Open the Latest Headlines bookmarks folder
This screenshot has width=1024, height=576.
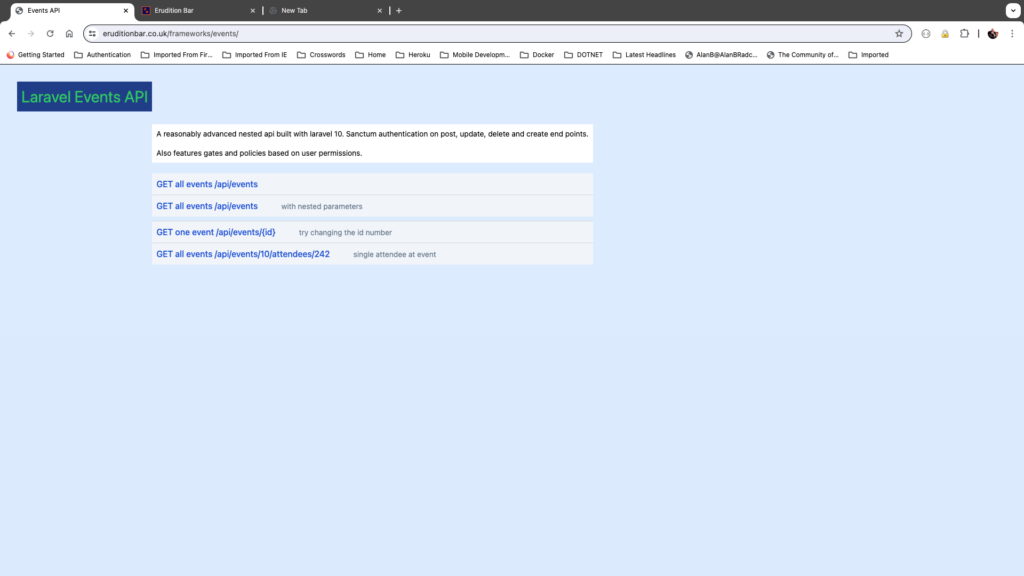[645, 55]
